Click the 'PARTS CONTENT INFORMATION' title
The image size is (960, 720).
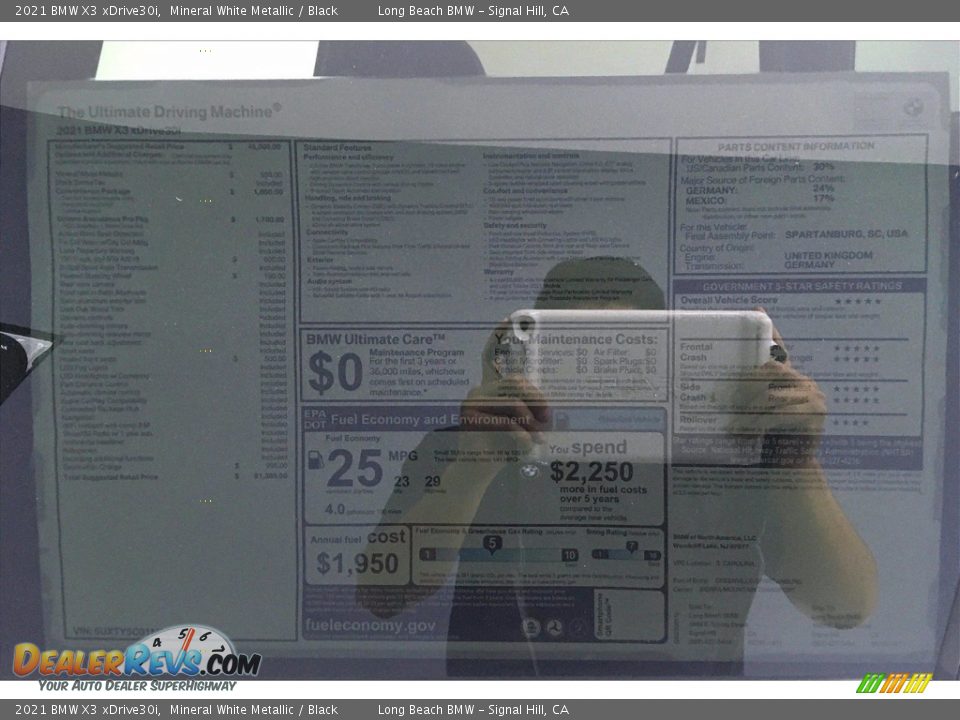(796, 146)
